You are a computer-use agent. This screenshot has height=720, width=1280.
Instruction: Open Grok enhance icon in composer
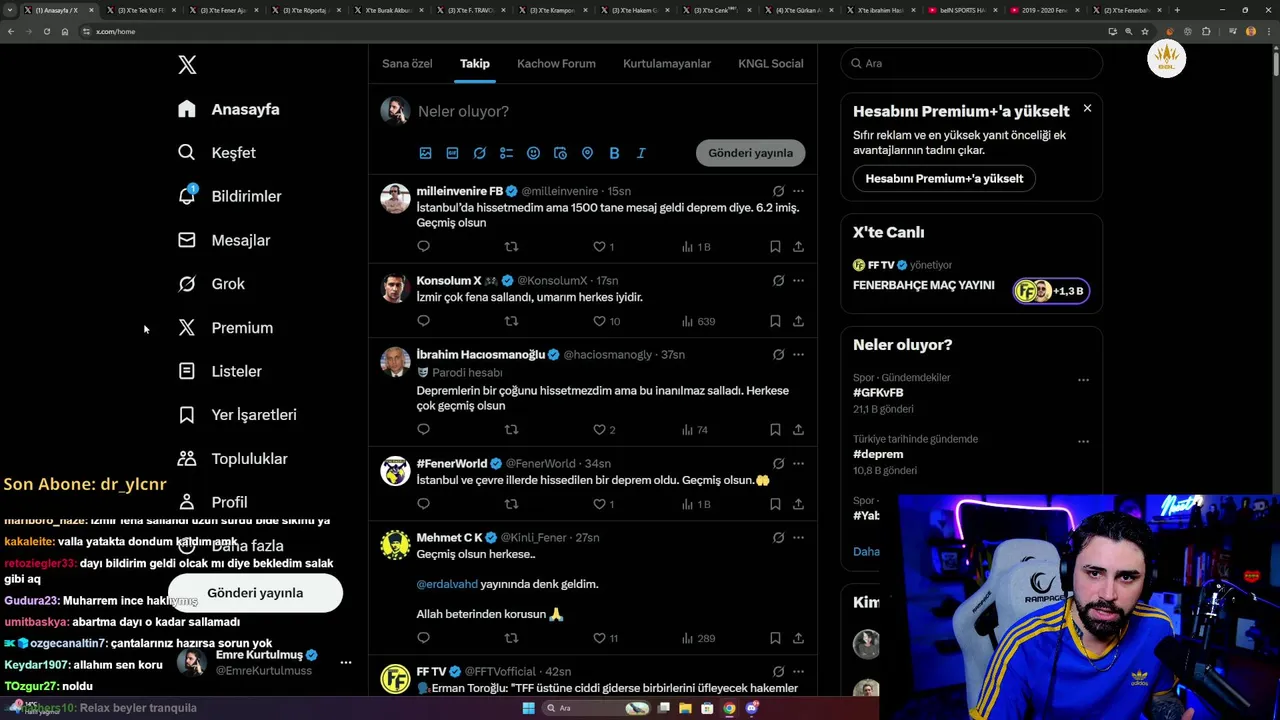click(479, 153)
